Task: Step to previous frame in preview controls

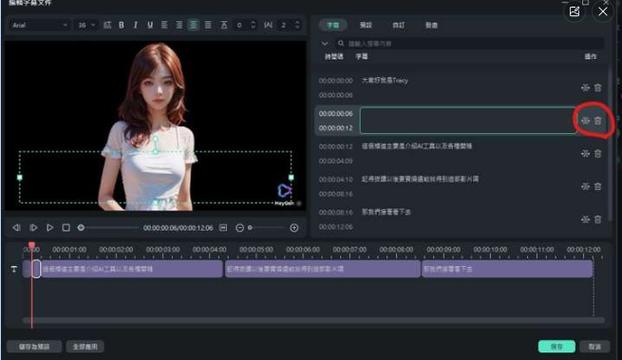Action: click(16, 228)
